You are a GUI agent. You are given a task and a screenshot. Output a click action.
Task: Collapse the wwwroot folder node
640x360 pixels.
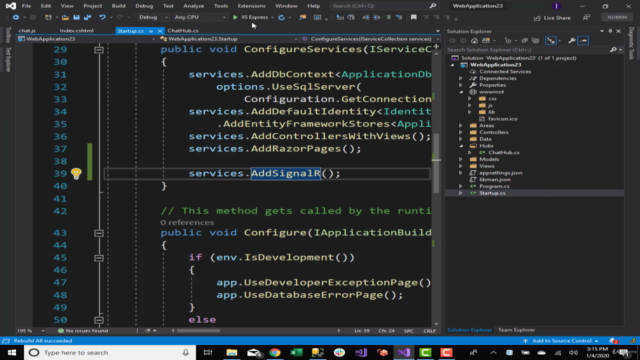(461, 92)
